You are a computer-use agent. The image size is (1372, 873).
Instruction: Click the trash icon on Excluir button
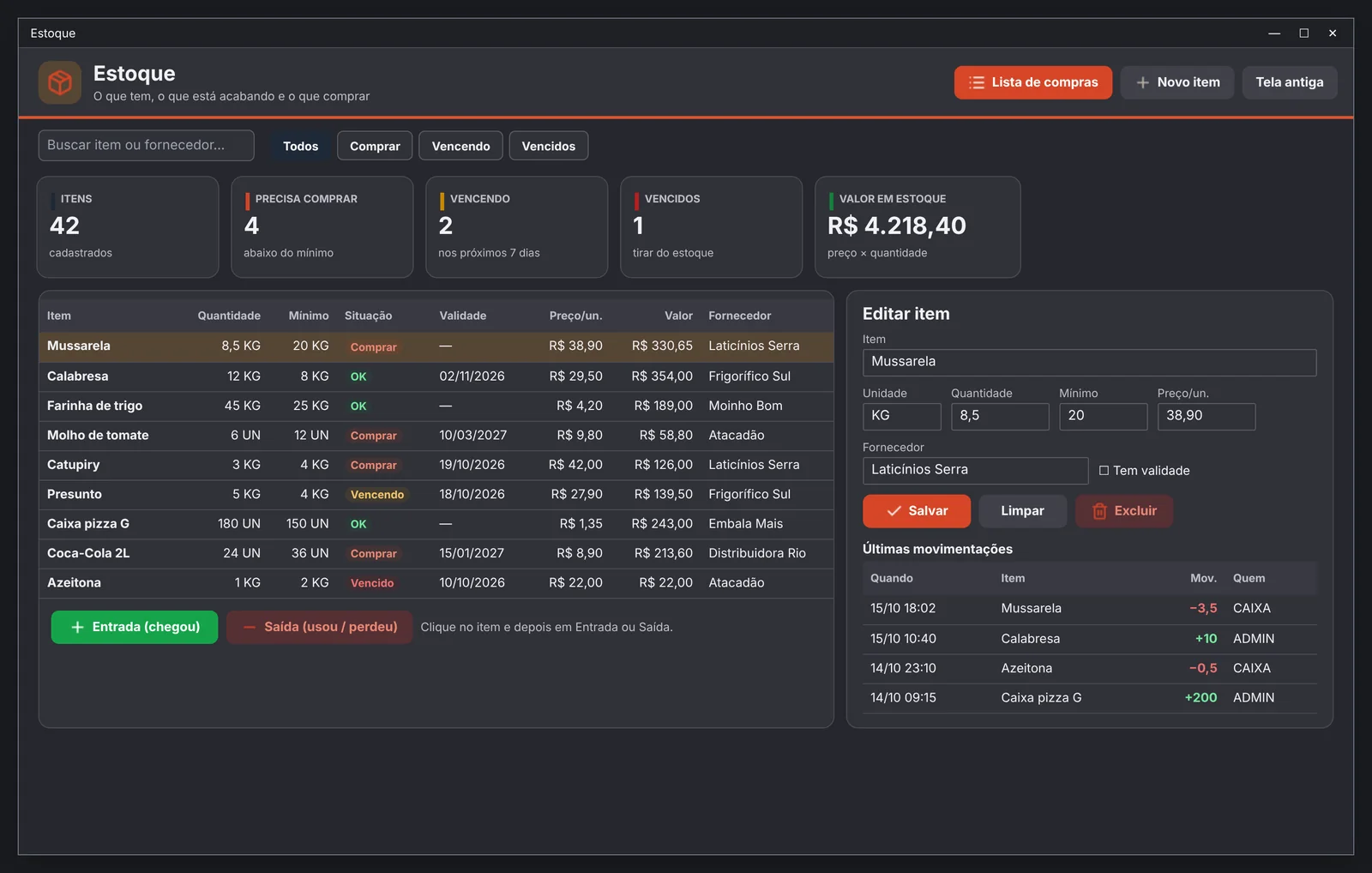coord(1099,511)
